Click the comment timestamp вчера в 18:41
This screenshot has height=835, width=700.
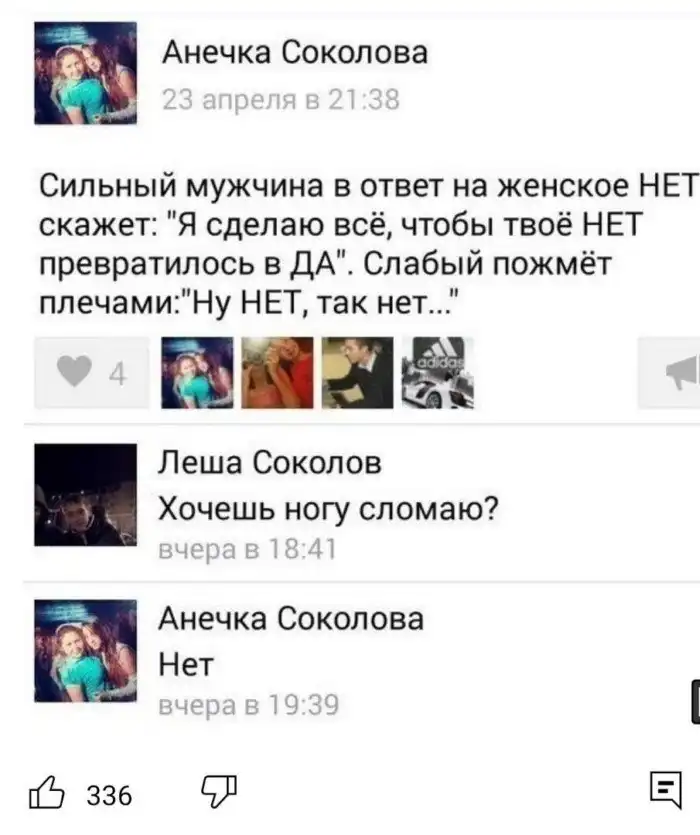coord(248,549)
